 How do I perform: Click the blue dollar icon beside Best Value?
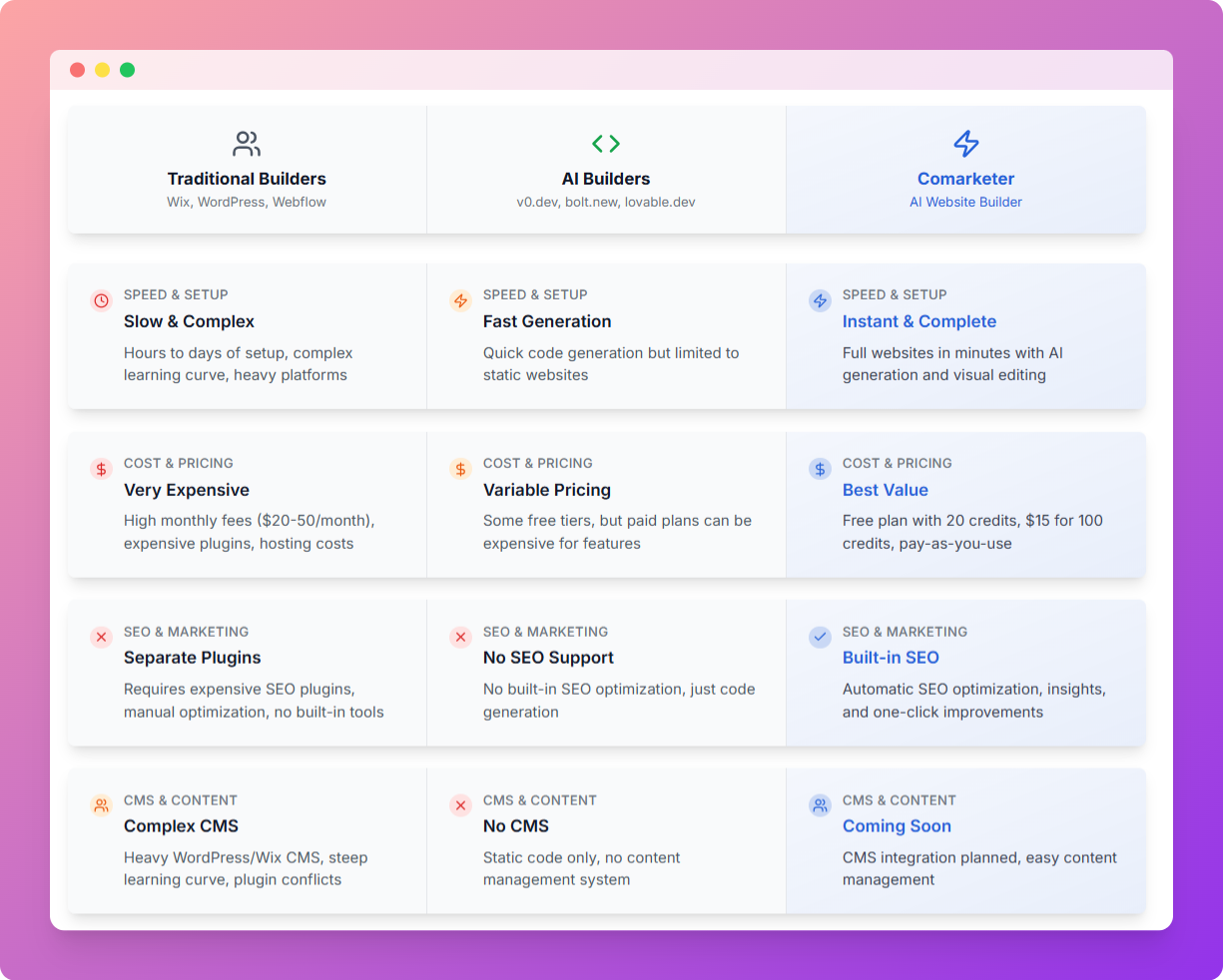point(820,469)
